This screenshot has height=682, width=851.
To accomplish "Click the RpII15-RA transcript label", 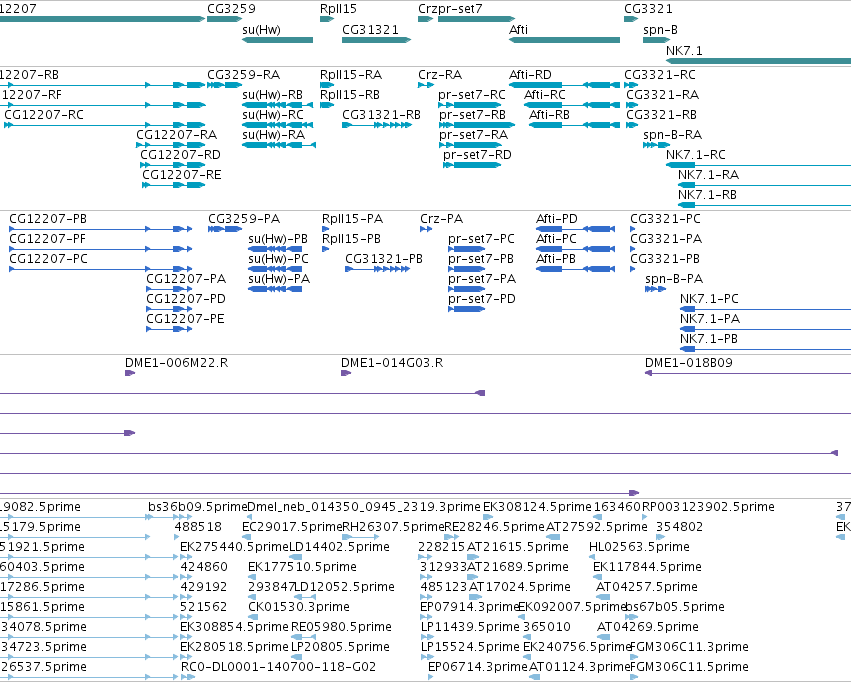I will [x=351, y=75].
